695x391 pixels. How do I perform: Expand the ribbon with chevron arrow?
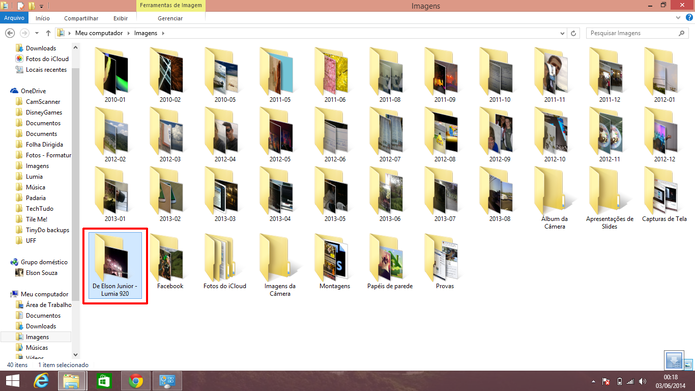(678, 18)
